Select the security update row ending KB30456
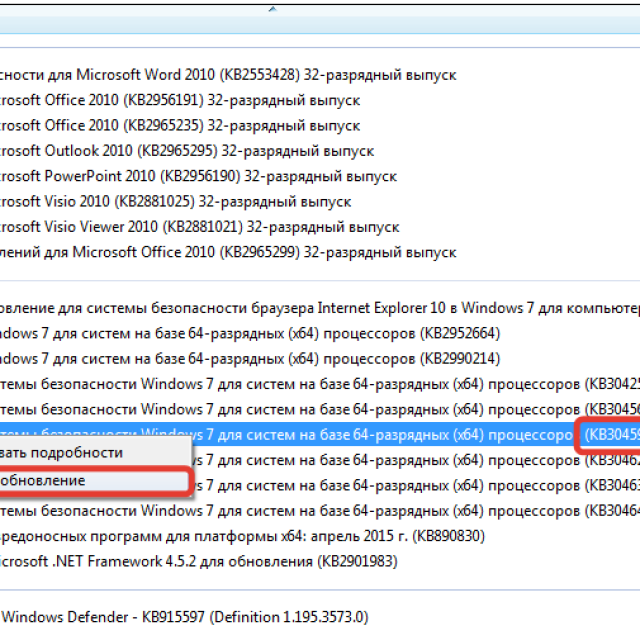 coord(320,409)
